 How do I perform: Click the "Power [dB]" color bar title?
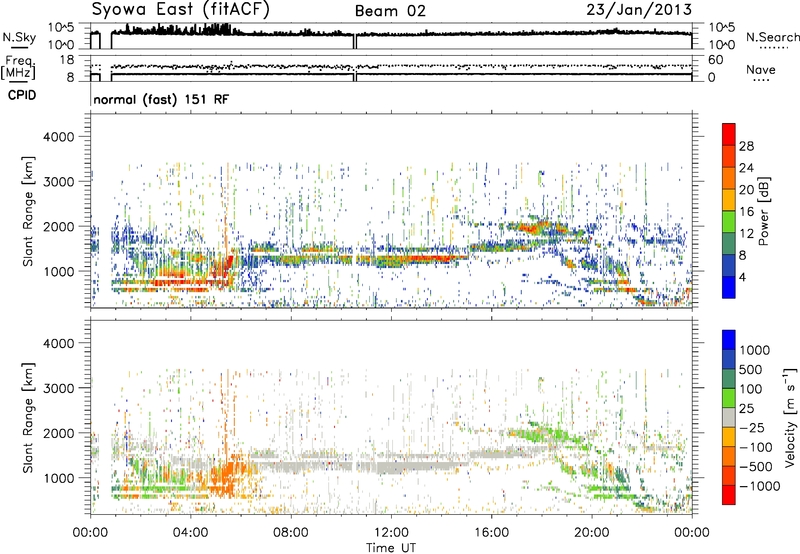763,211
